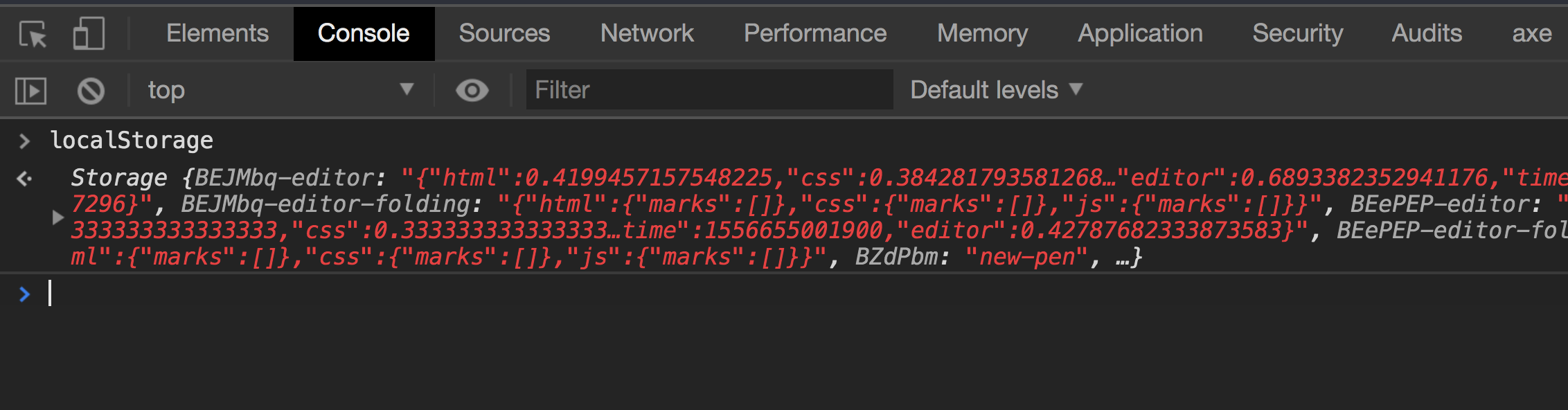
Task: Show the console sidebar panel
Action: [x=31, y=91]
